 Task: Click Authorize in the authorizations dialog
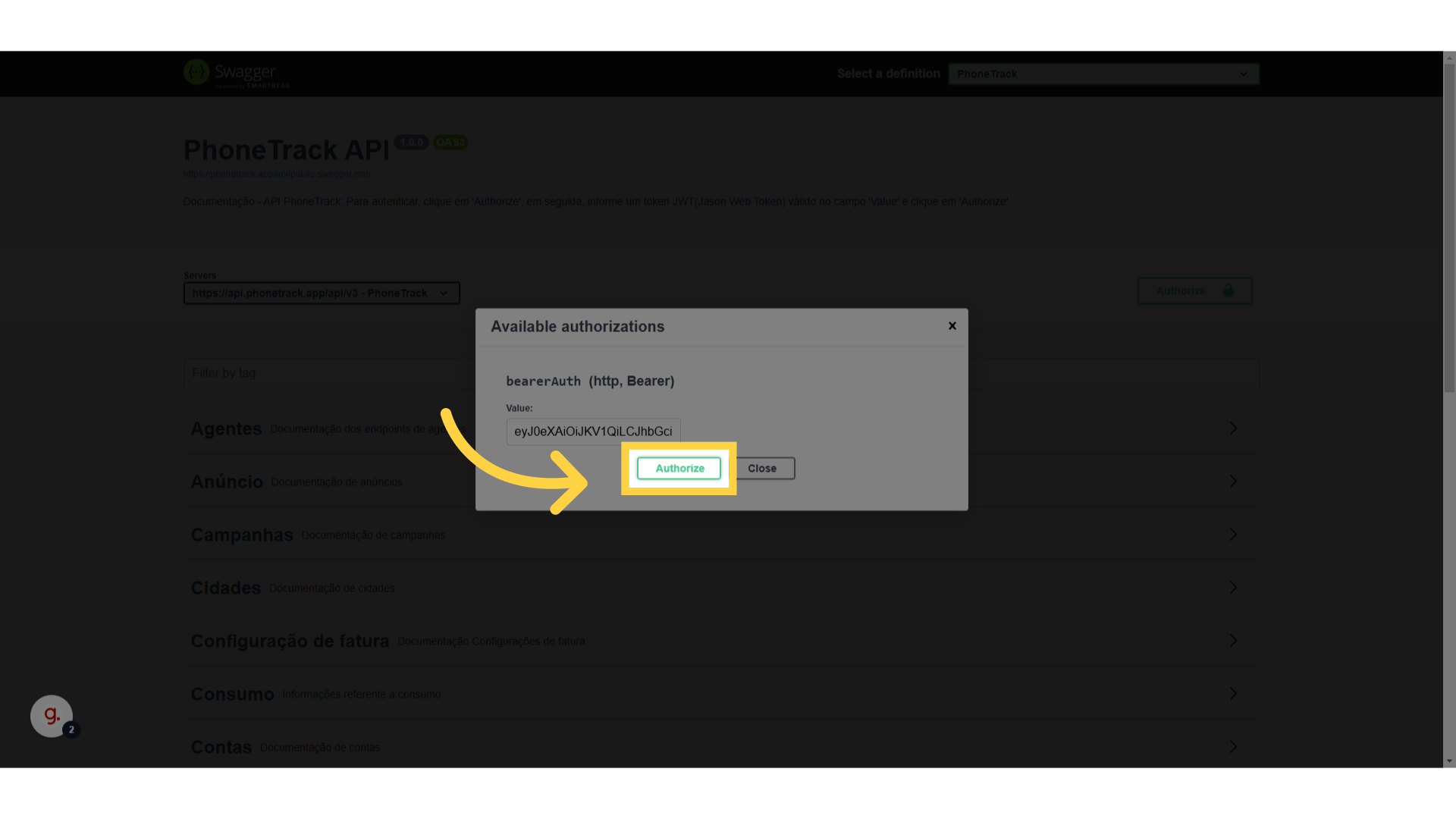pyautogui.click(x=679, y=469)
